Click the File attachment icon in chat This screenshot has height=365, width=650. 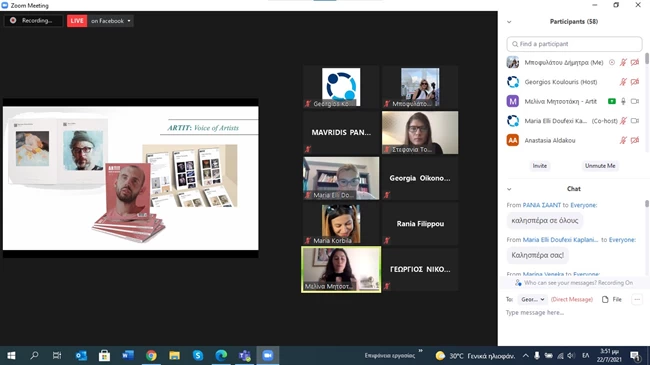click(605, 299)
